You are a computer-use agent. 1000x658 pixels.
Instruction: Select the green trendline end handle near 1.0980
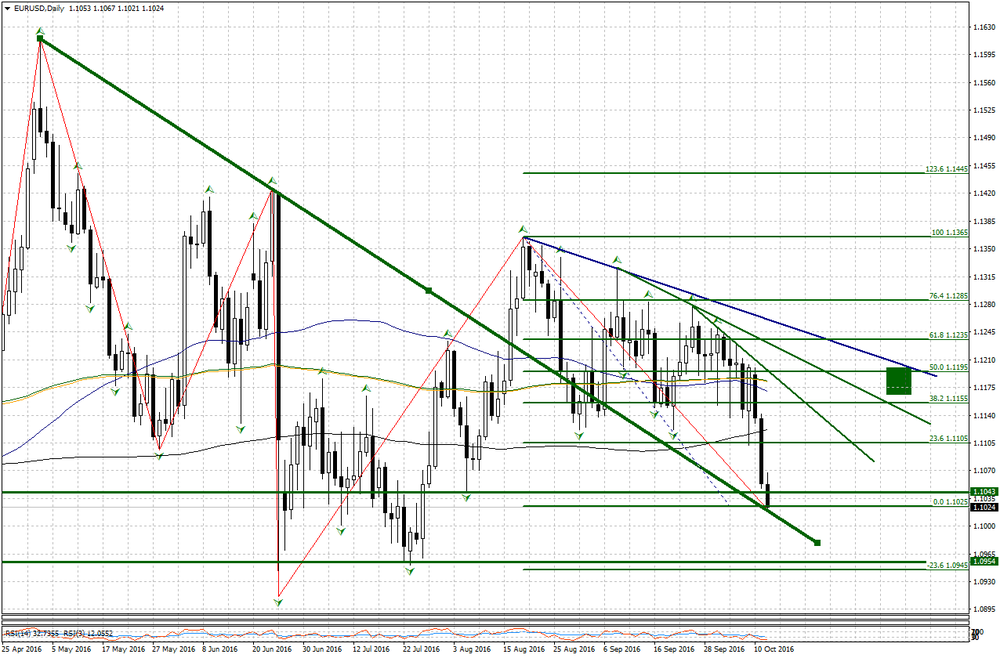(x=818, y=543)
